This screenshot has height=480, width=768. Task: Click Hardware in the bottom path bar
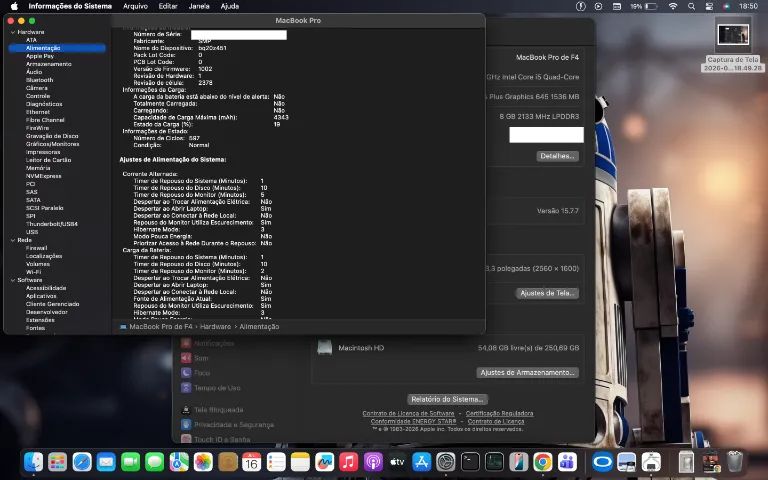[215, 327]
